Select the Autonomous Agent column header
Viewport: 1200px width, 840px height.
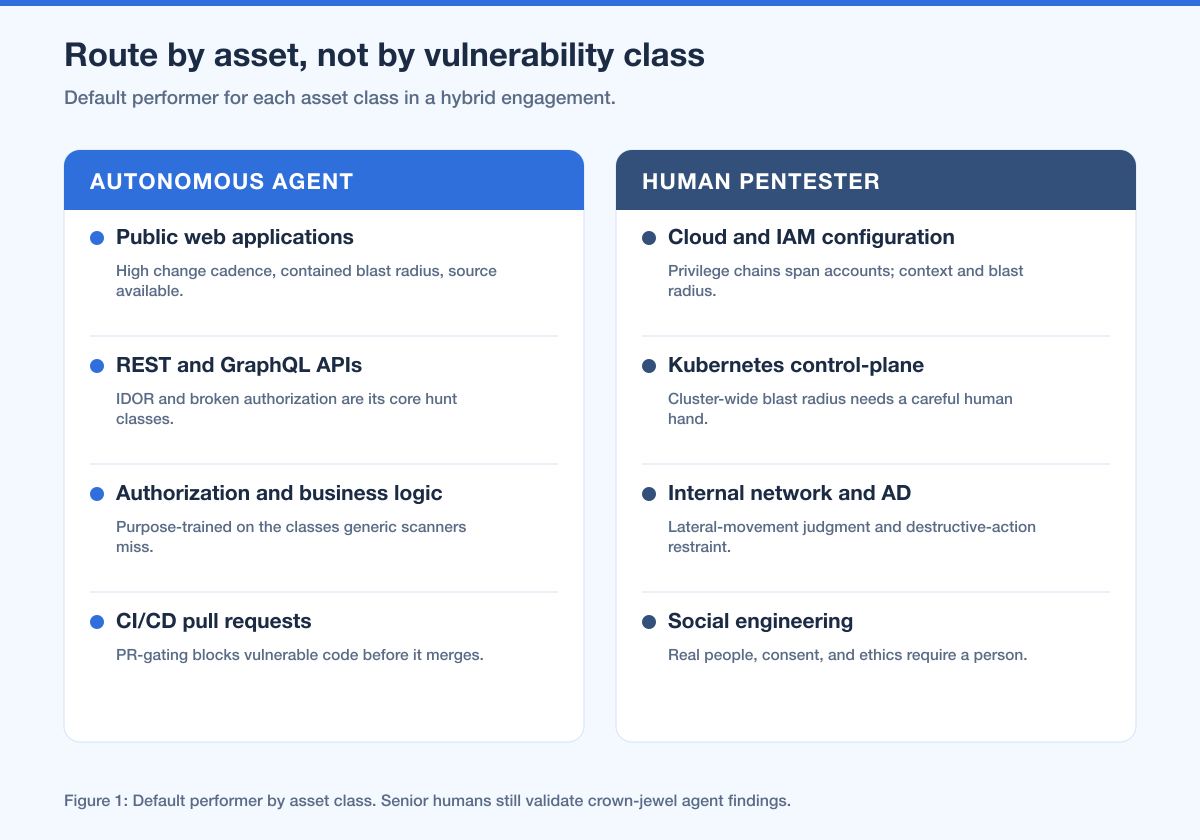[324, 181]
